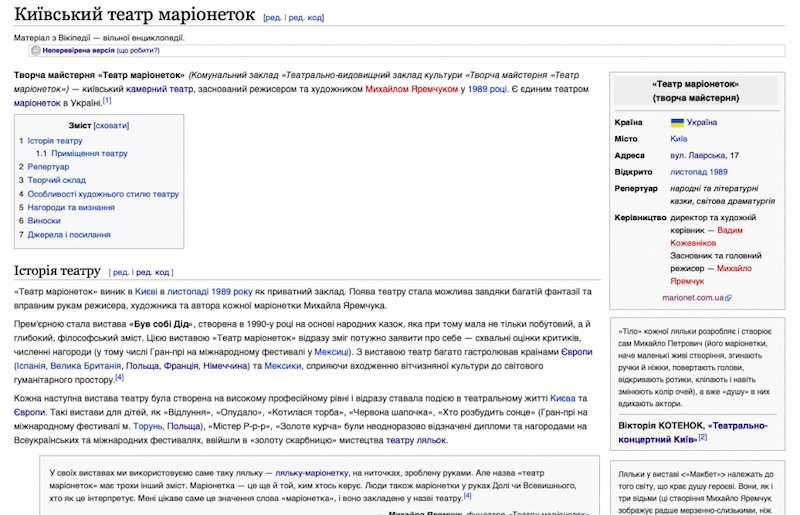
Task: Jump to contents item «Виноски»
Action: coord(44,221)
